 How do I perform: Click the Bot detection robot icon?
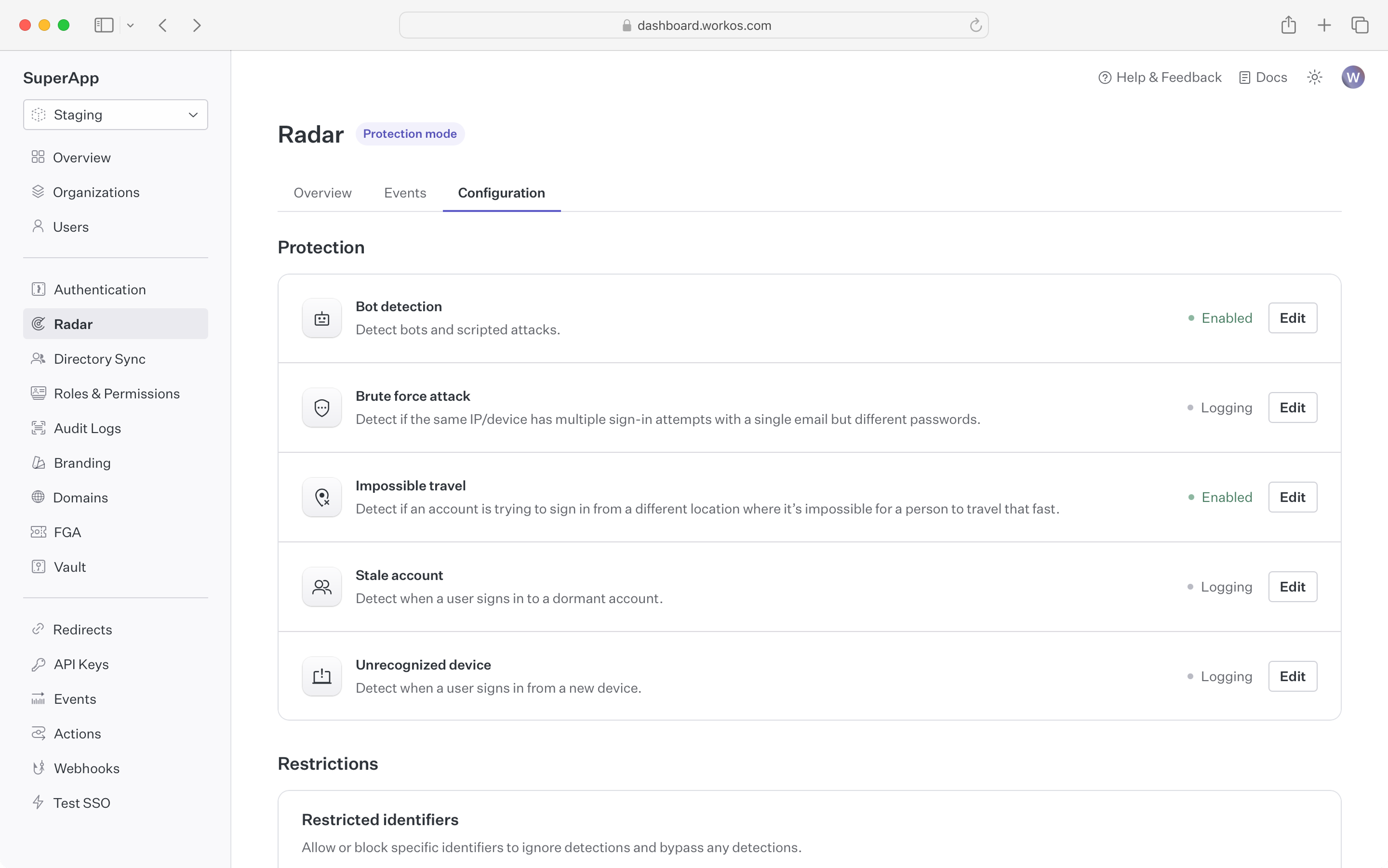(x=321, y=318)
